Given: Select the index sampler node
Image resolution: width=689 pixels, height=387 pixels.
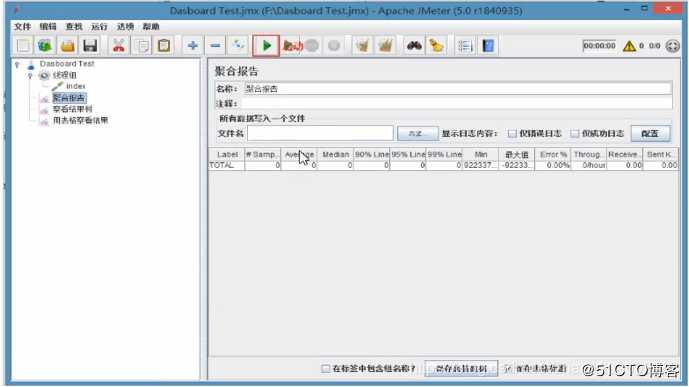Looking at the screenshot, I should pyautogui.click(x=76, y=86).
